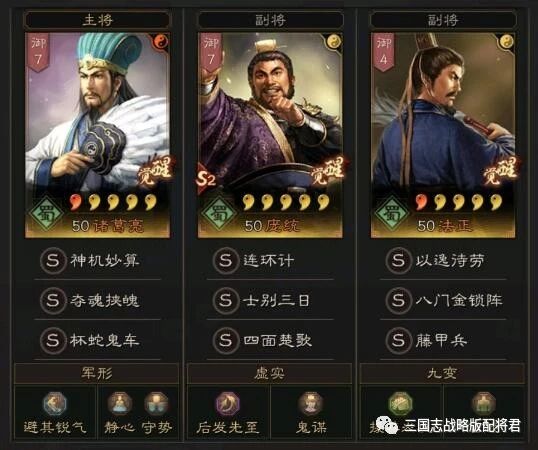
Task: Click the 避其锐气 formation skill icon
Action: tap(55, 404)
